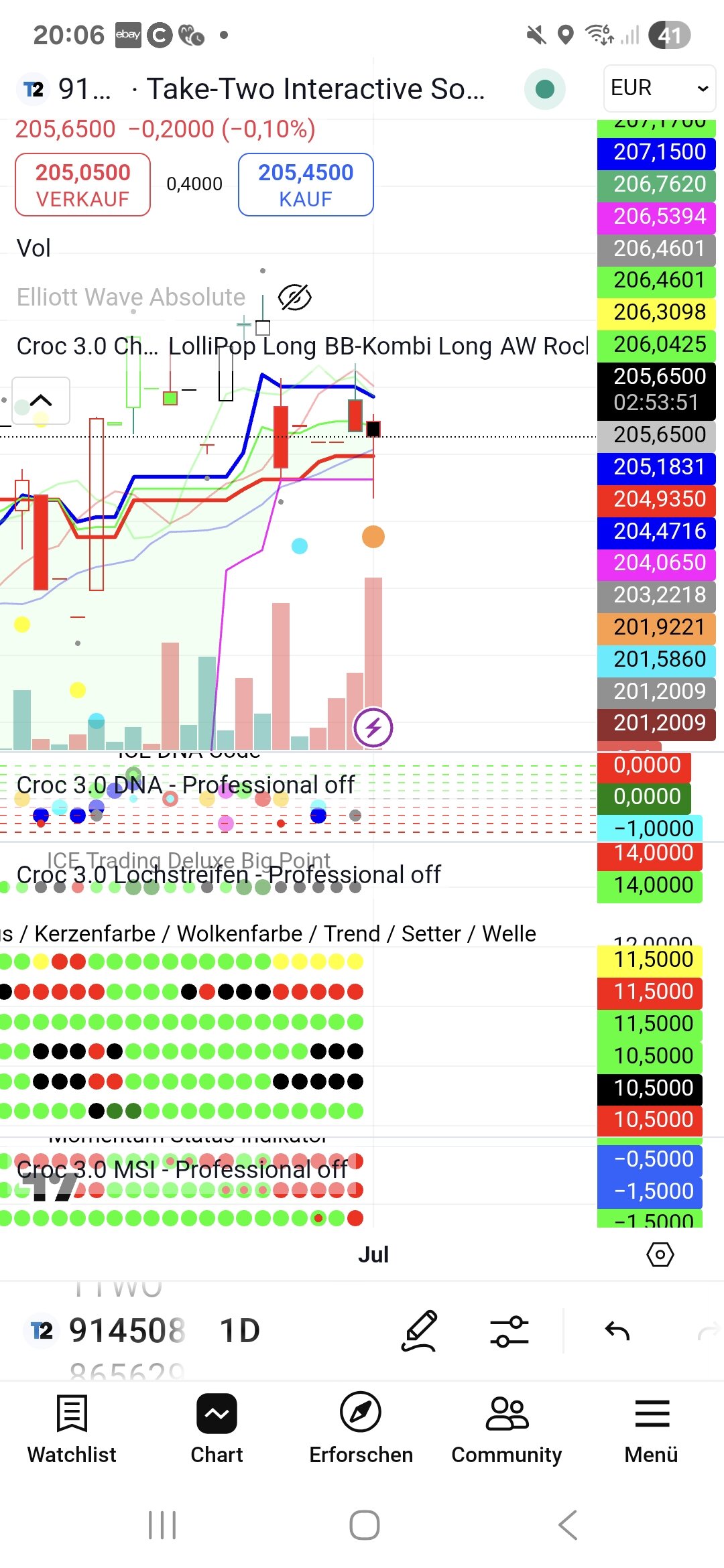Image resolution: width=724 pixels, height=1568 pixels.
Task: Open the Menü tab
Action: point(652,1413)
